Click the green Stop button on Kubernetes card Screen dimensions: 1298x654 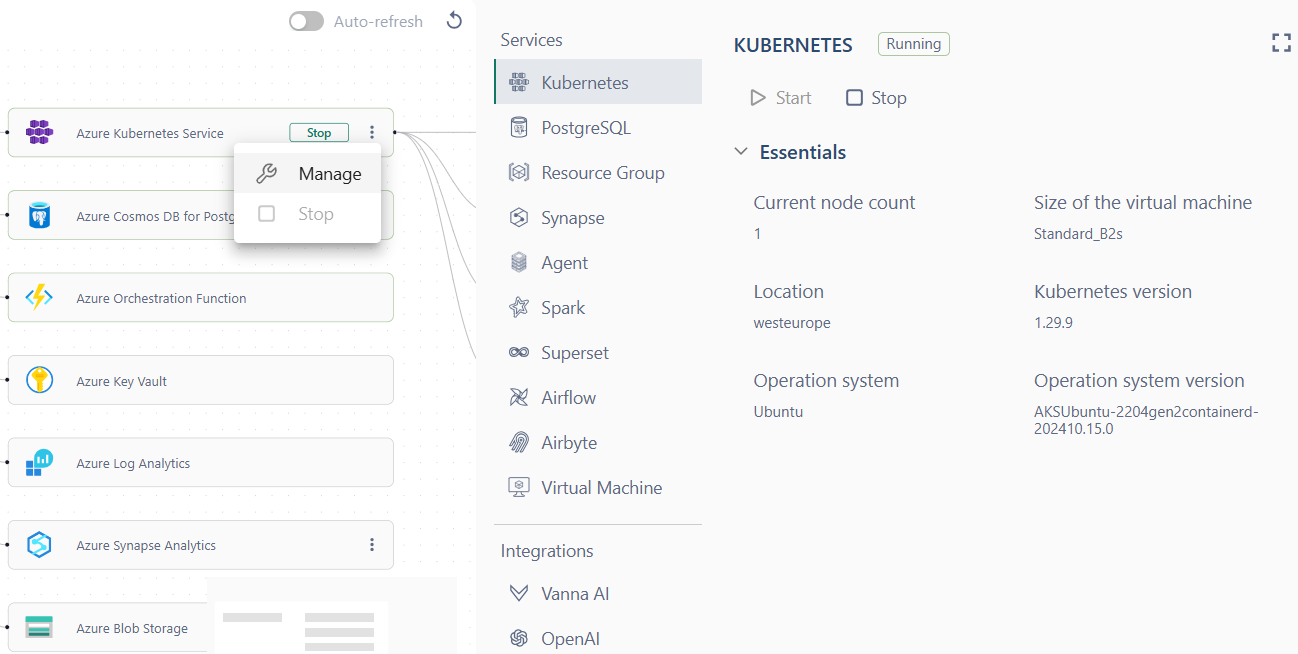(x=319, y=132)
